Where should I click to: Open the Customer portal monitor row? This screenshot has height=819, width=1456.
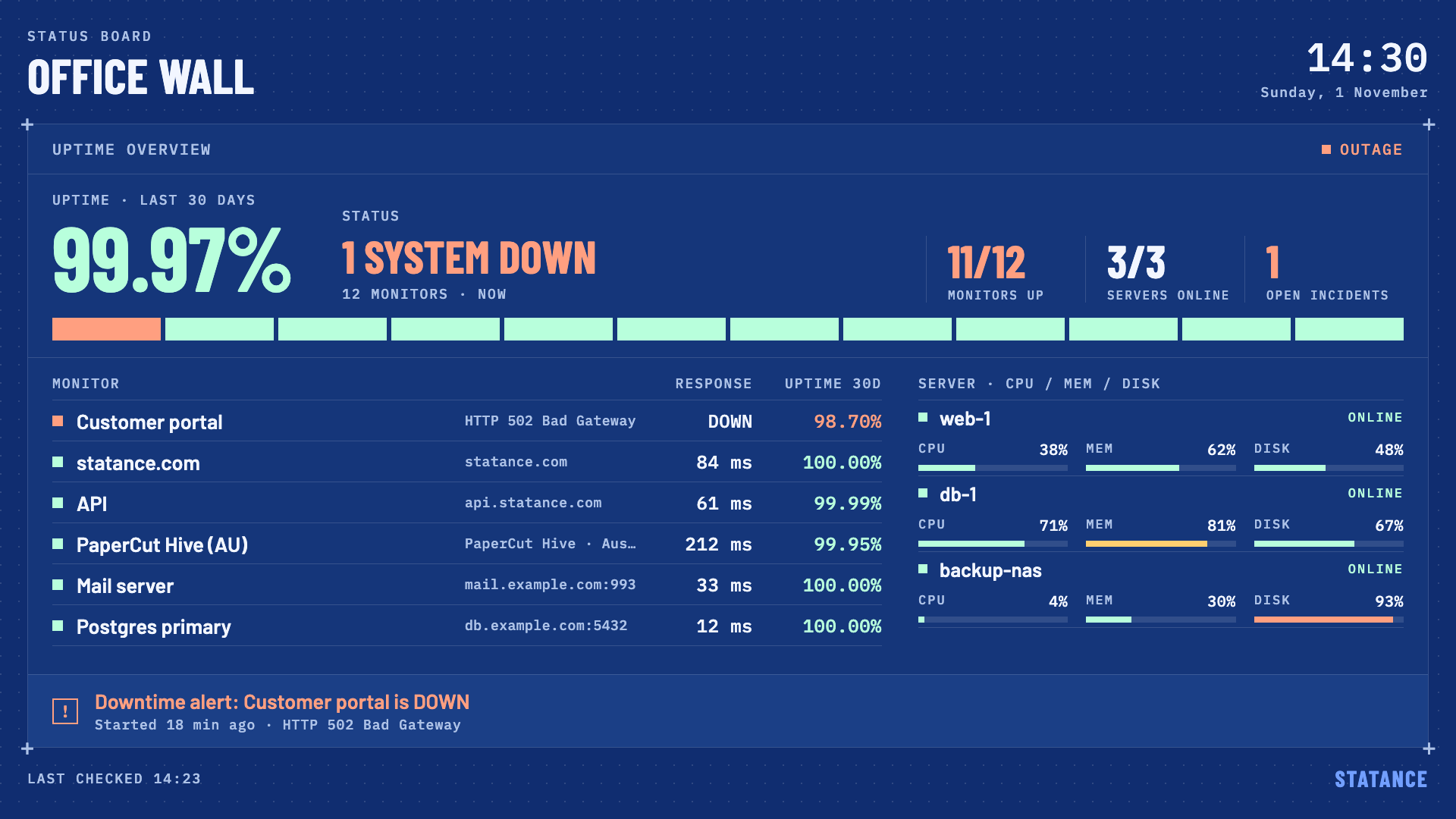[x=467, y=421]
